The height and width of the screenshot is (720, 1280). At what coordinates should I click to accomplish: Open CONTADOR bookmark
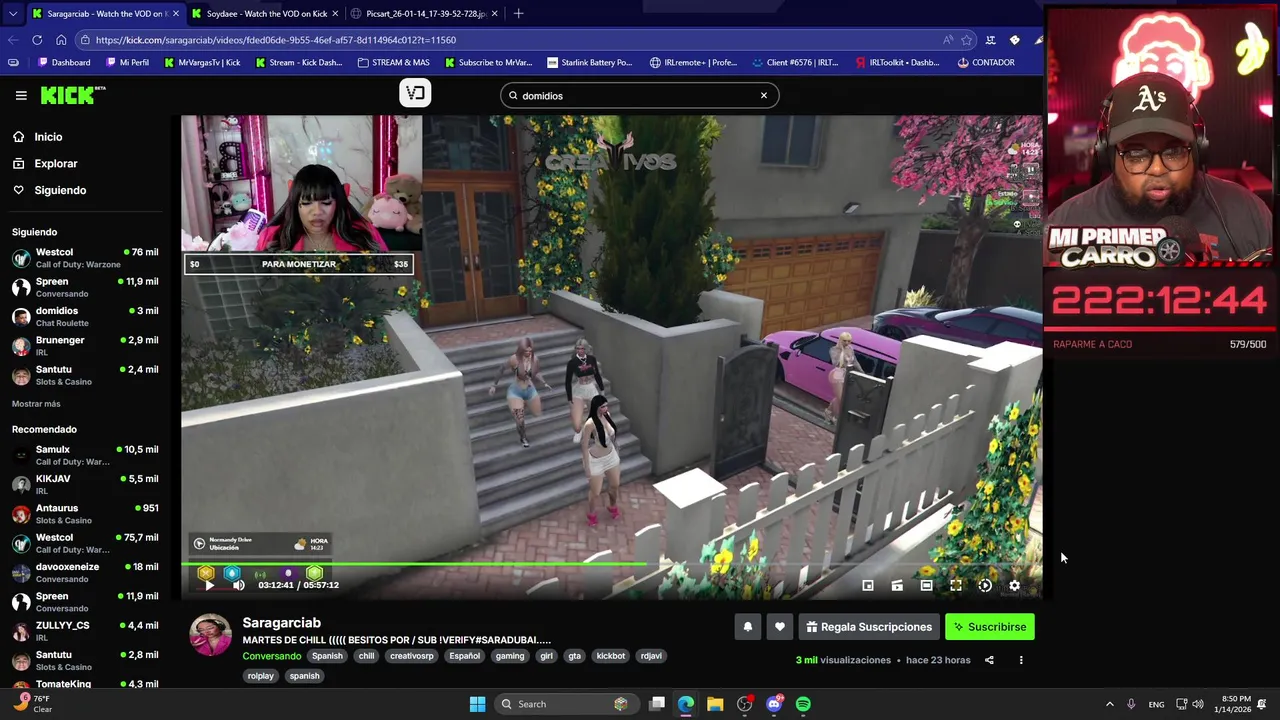point(986,62)
